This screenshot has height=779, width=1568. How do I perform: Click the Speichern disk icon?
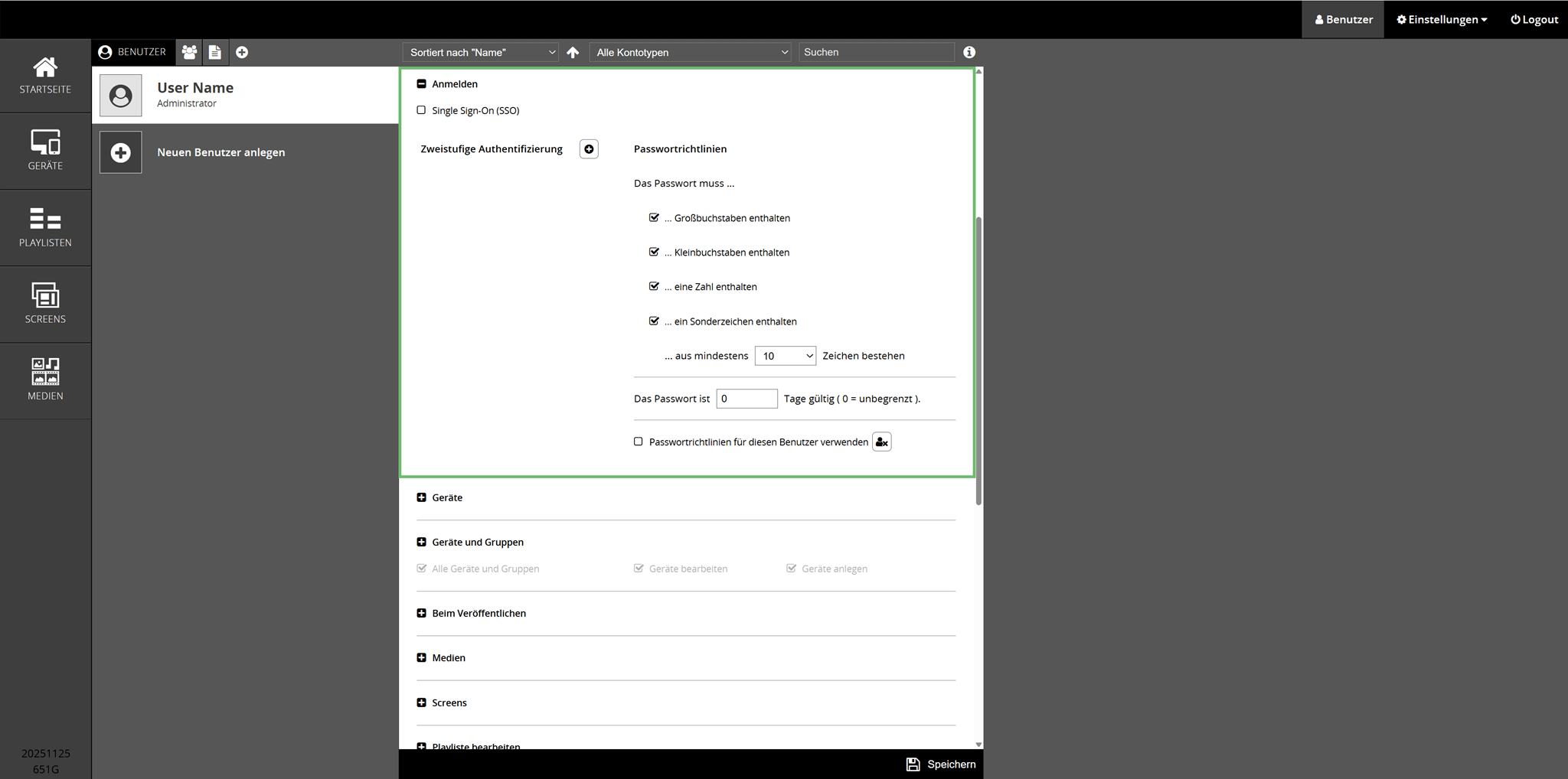[x=913, y=764]
